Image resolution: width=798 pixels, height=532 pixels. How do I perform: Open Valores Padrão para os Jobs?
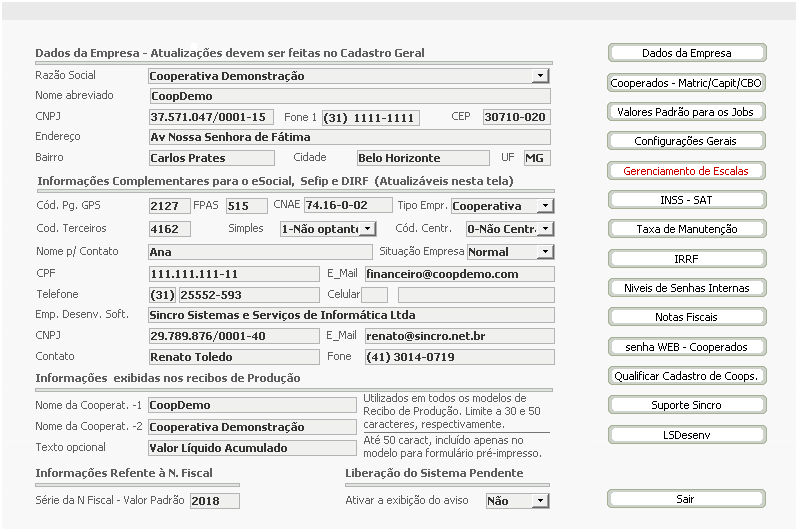(687, 112)
